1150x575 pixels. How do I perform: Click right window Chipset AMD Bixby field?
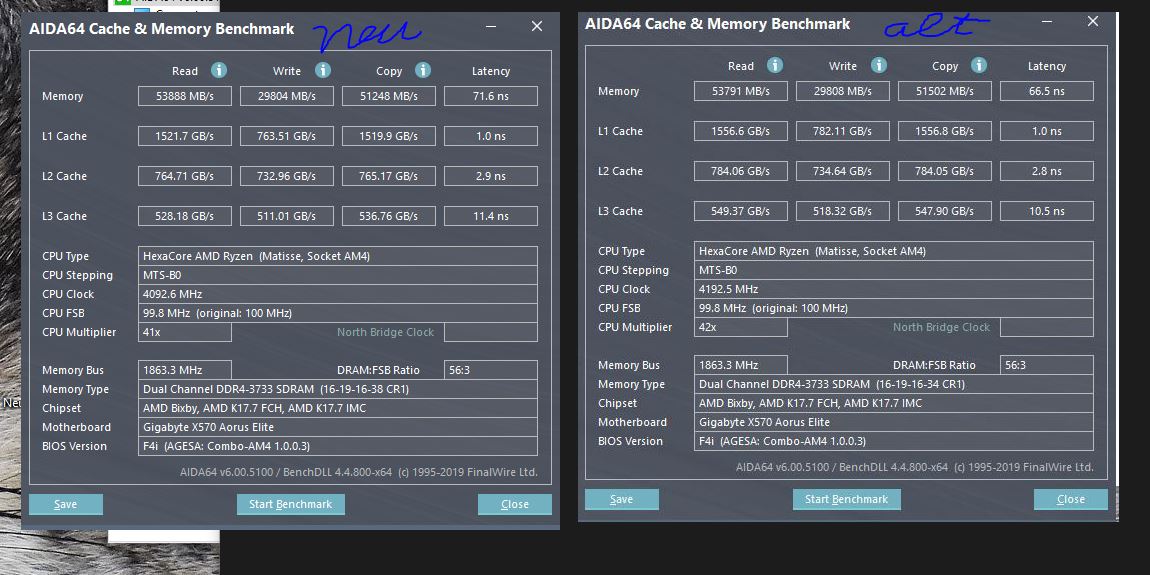894,403
